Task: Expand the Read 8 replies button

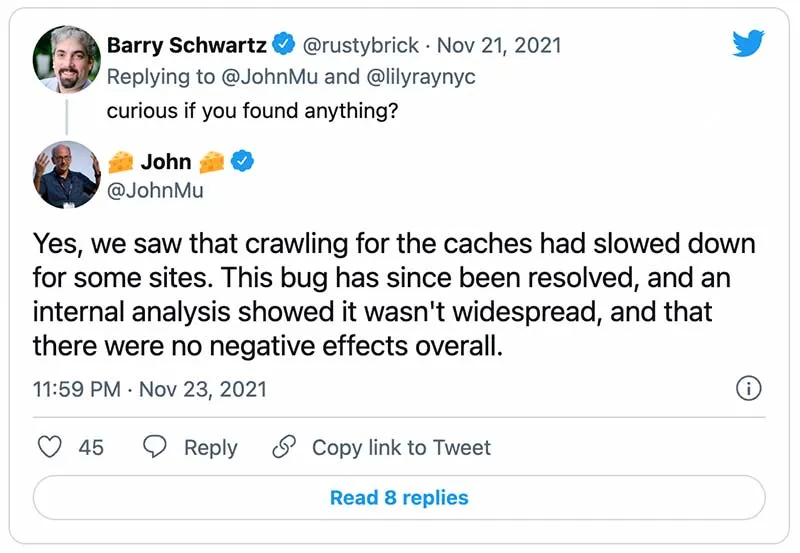Action: tap(399, 498)
